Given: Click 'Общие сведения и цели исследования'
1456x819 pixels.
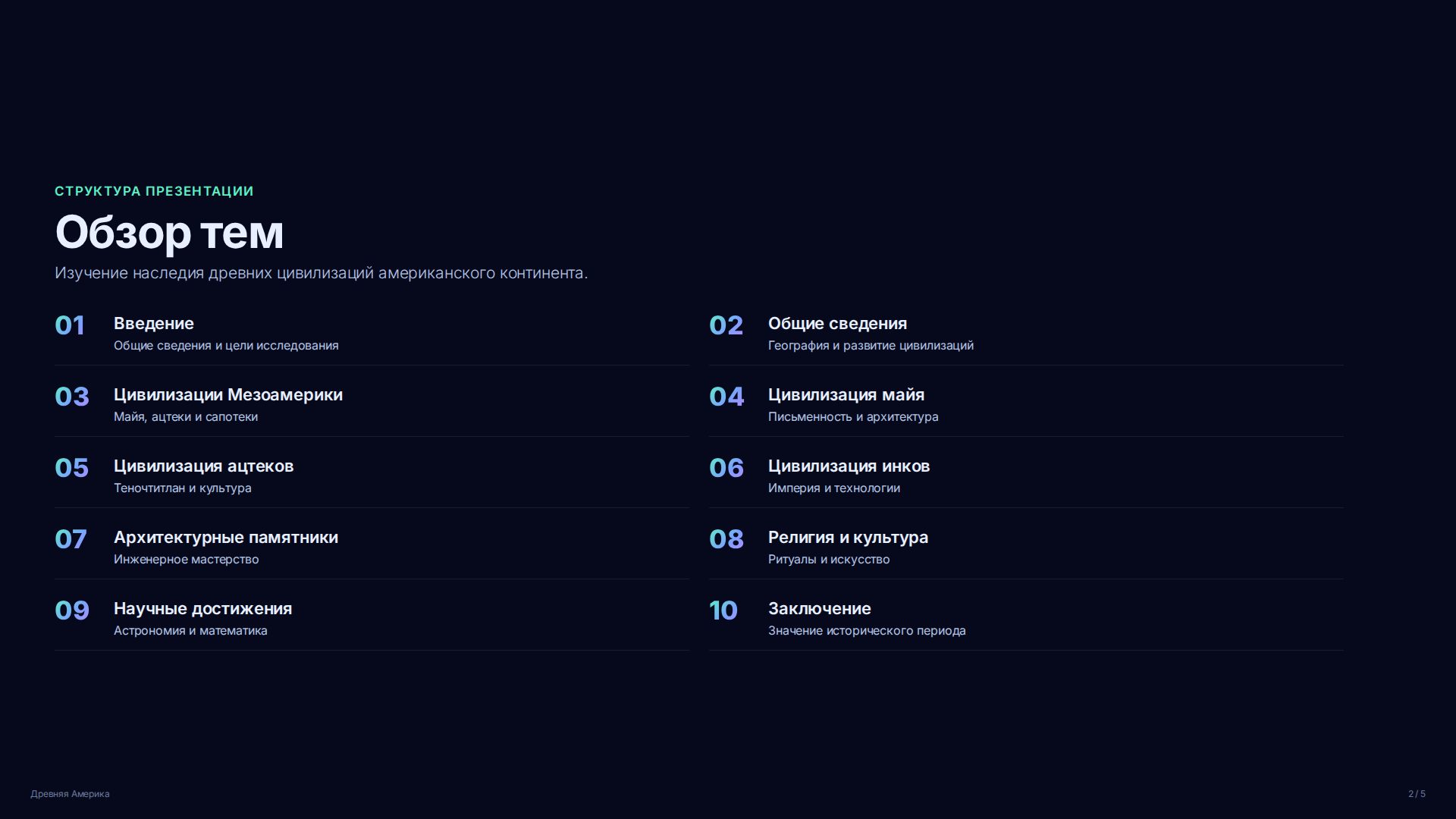Looking at the screenshot, I should coord(226,346).
